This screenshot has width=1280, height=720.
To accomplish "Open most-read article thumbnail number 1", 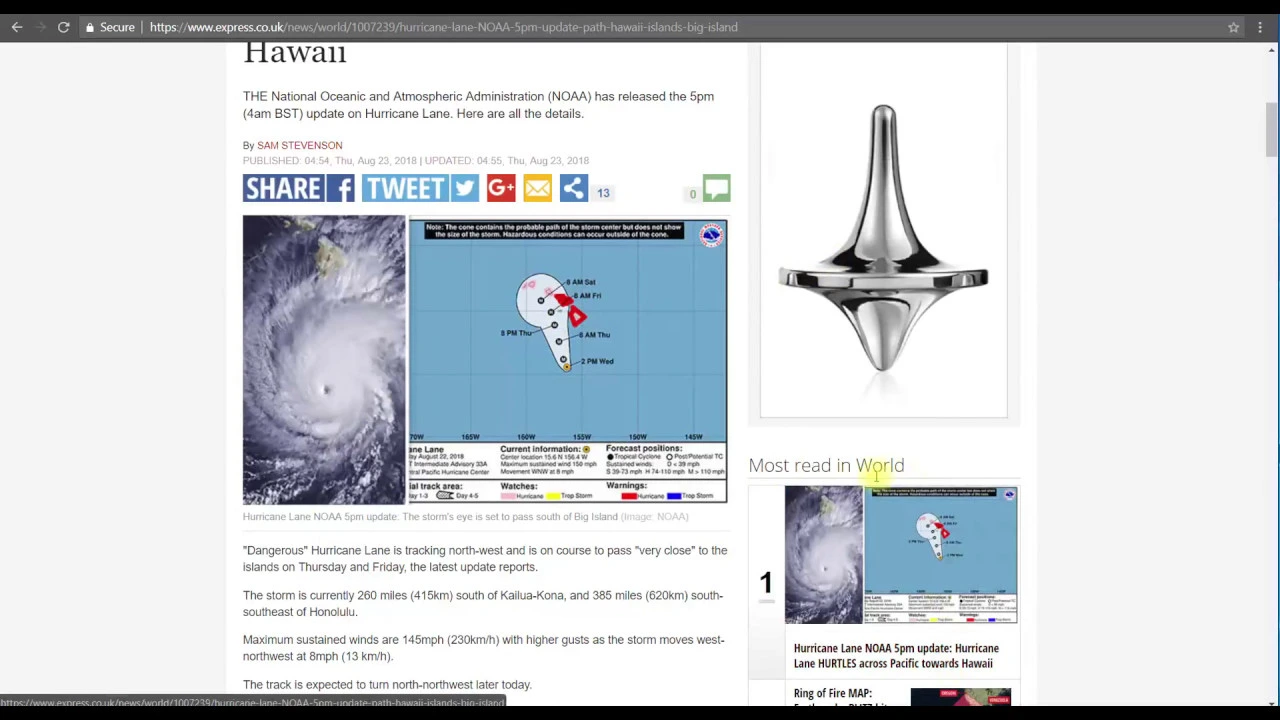I will (901, 555).
